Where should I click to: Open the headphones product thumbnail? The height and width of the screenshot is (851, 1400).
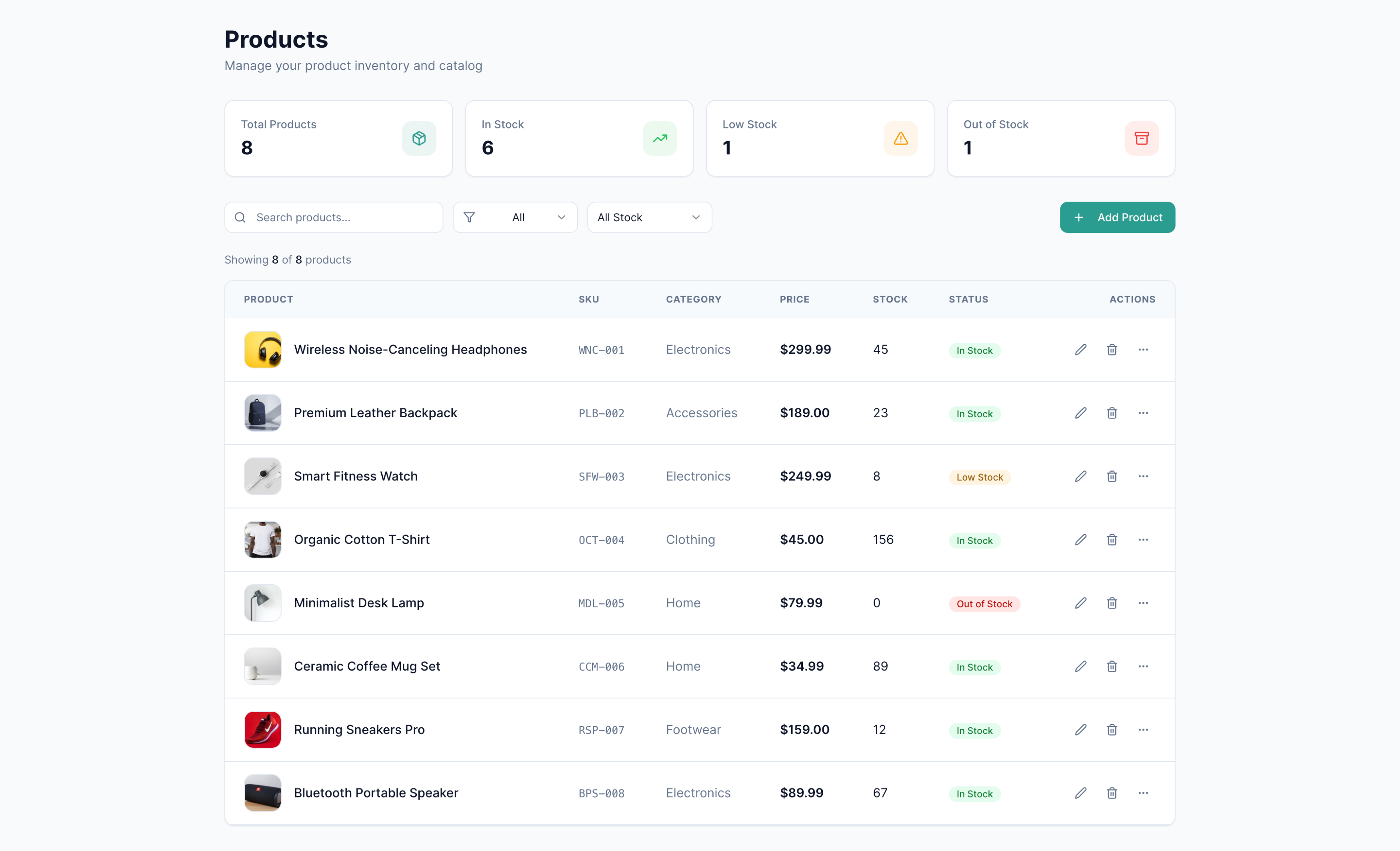pos(262,350)
